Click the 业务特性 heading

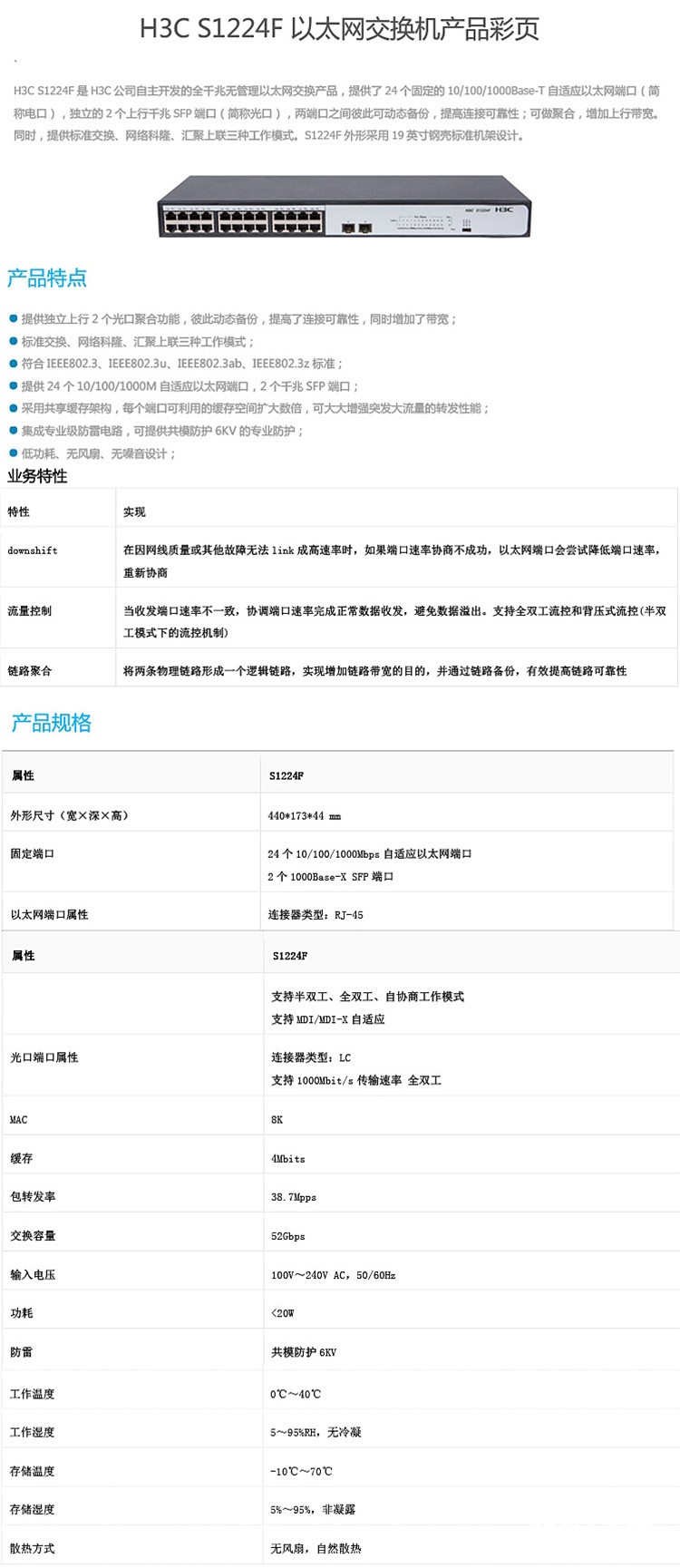[x=37, y=476]
